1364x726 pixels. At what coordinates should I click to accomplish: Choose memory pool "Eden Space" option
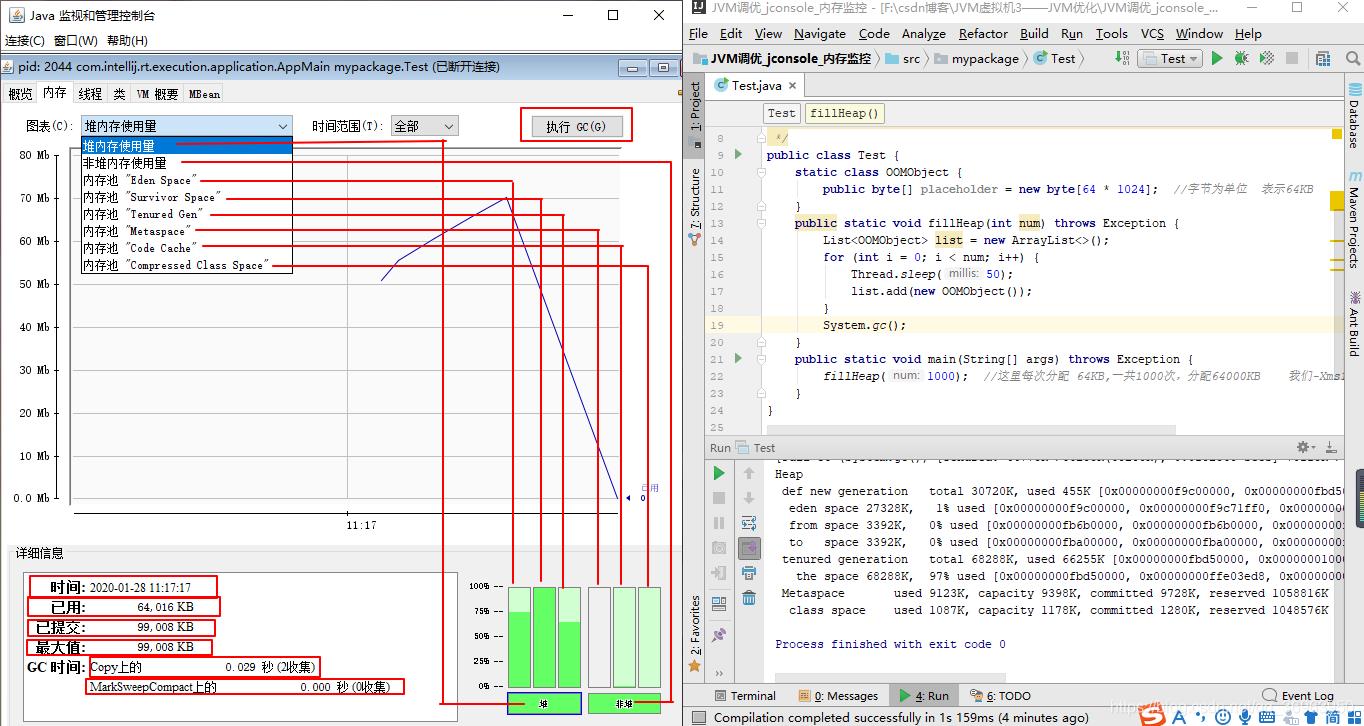(x=187, y=180)
